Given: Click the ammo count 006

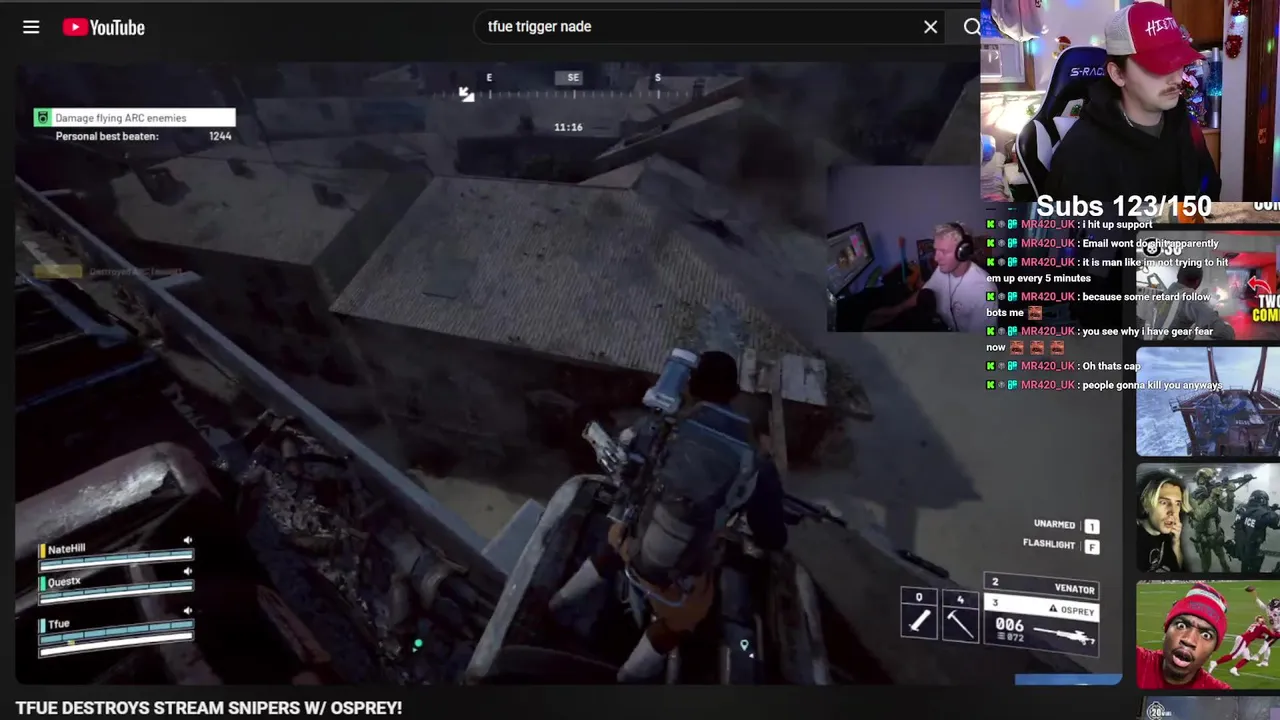Looking at the screenshot, I should tap(1010, 624).
